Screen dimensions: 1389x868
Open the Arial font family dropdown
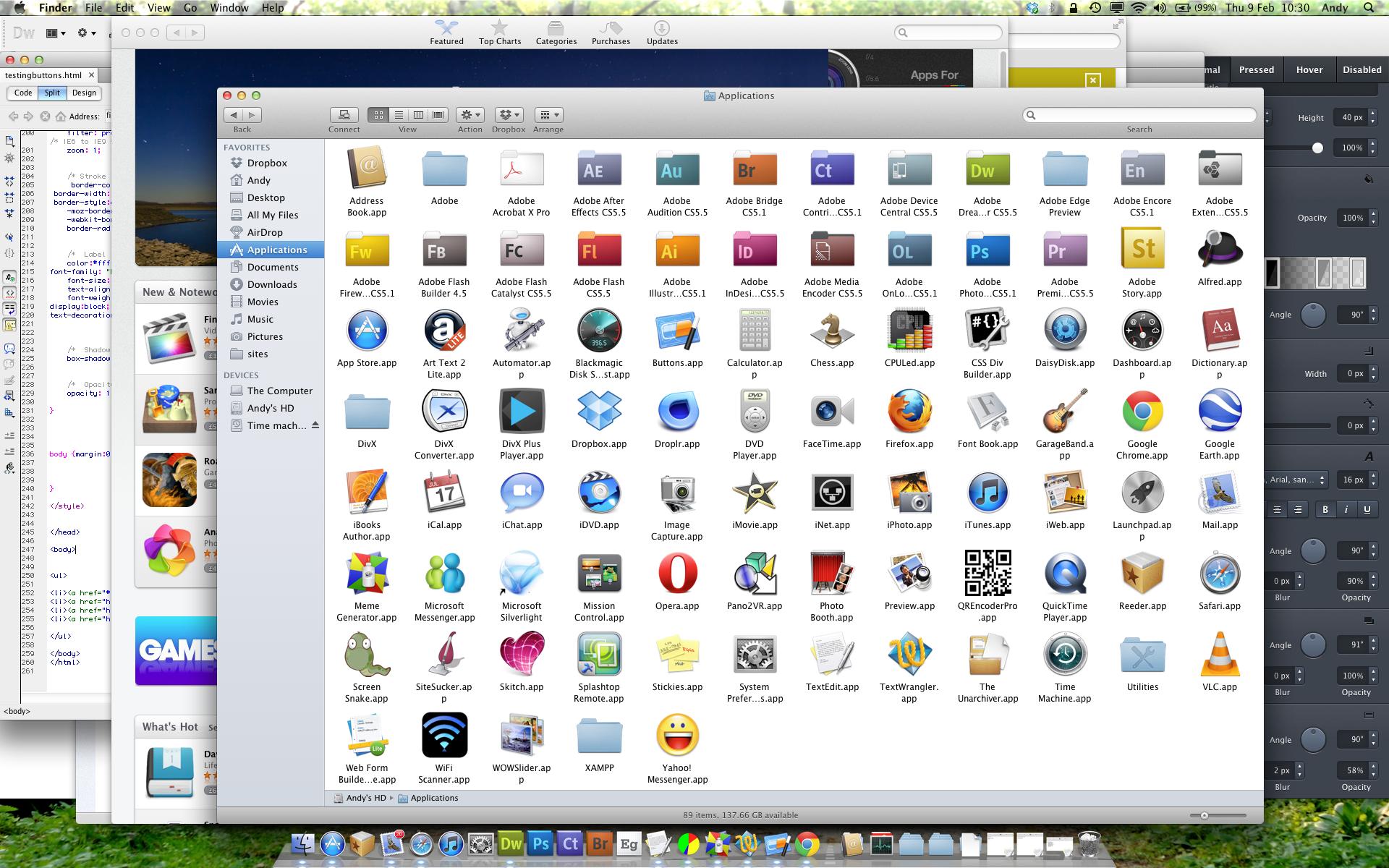(x=1295, y=479)
